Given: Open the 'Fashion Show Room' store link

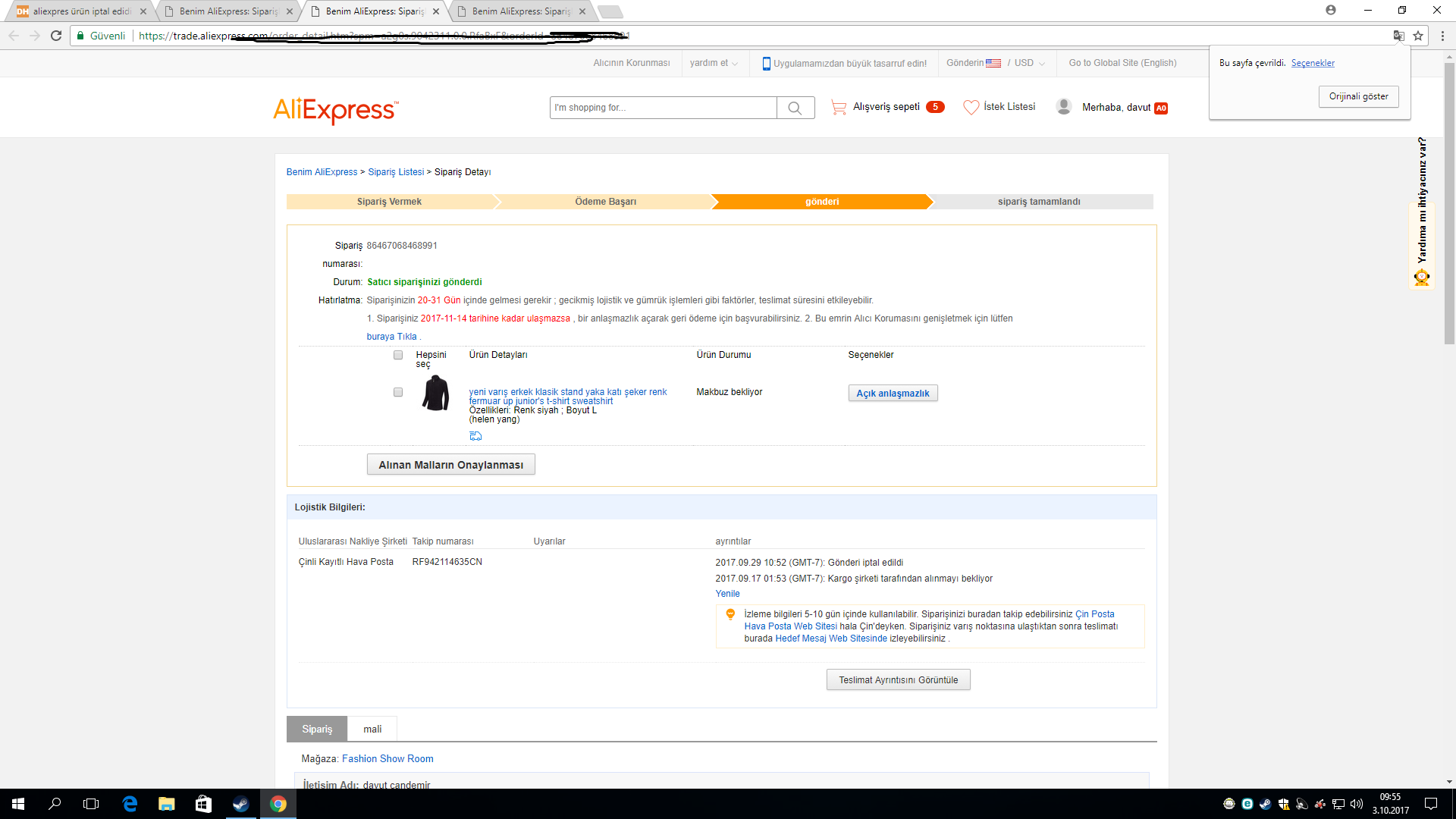Looking at the screenshot, I should point(388,758).
